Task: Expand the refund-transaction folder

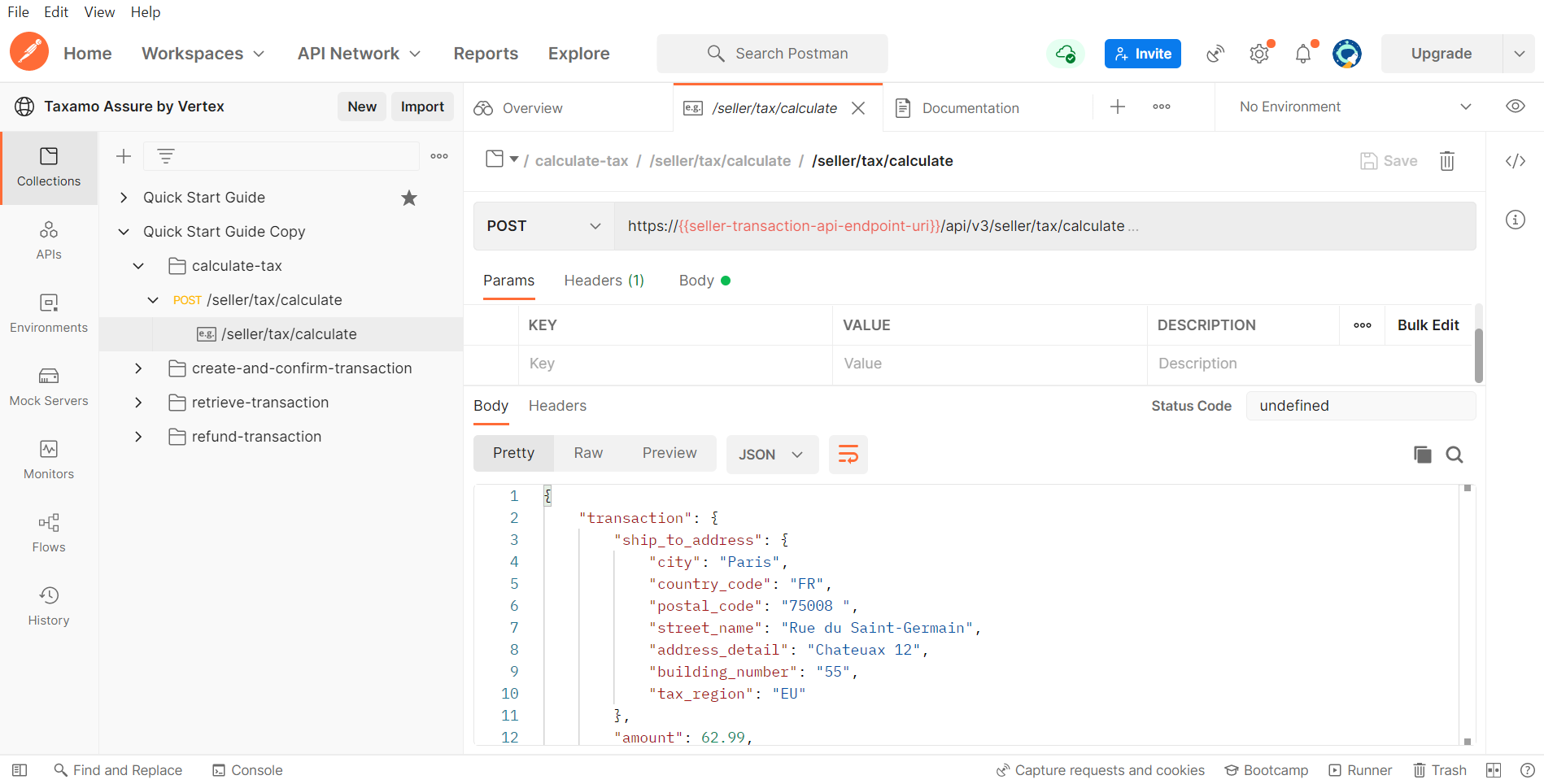Action: tap(138, 437)
